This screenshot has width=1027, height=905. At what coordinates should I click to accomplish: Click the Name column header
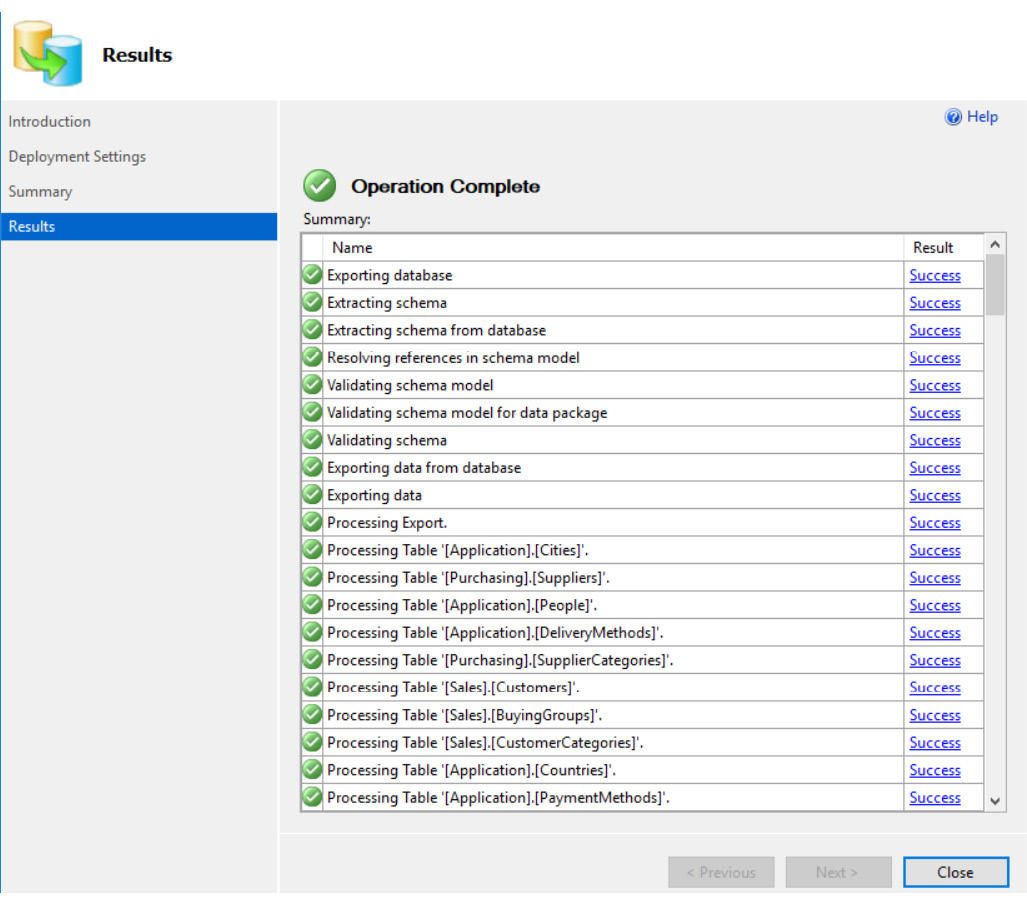coord(352,248)
